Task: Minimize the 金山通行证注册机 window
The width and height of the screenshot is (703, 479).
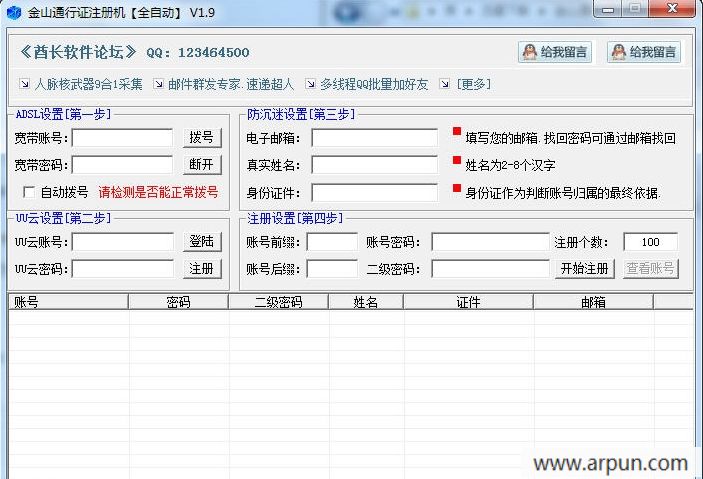Action: tap(608, 9)
